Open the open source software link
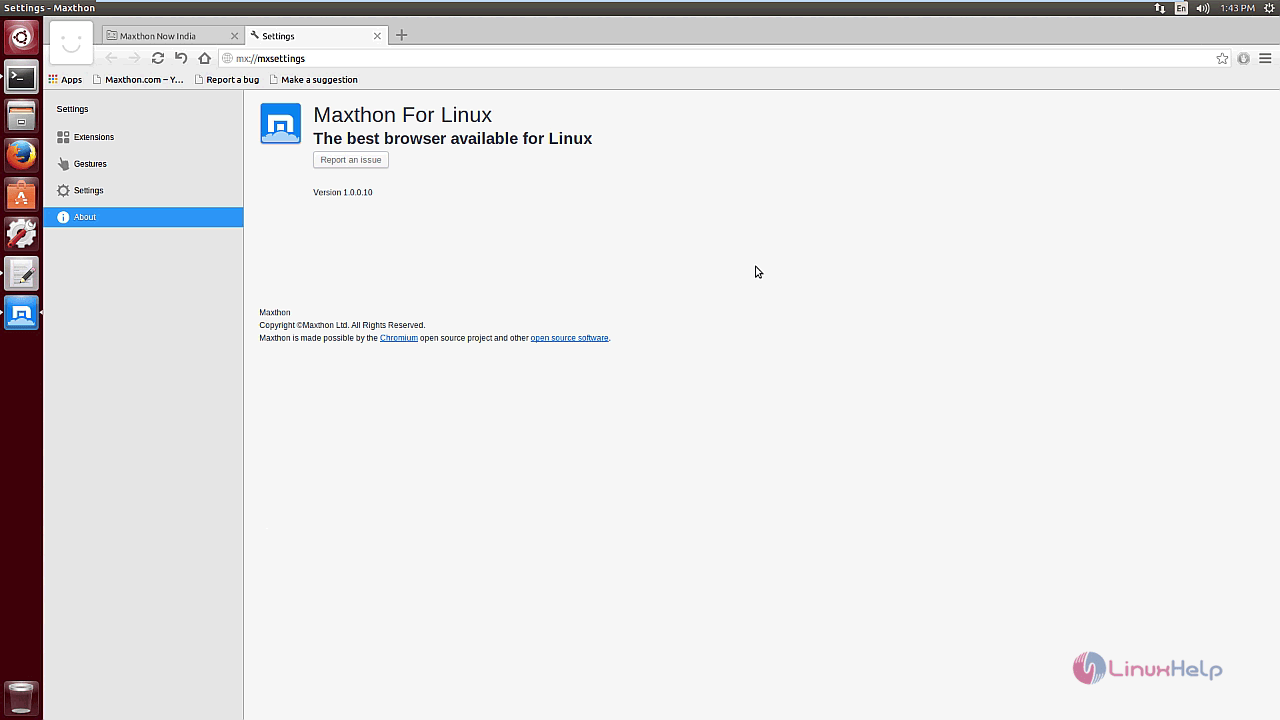 click(x=569, y=338)
